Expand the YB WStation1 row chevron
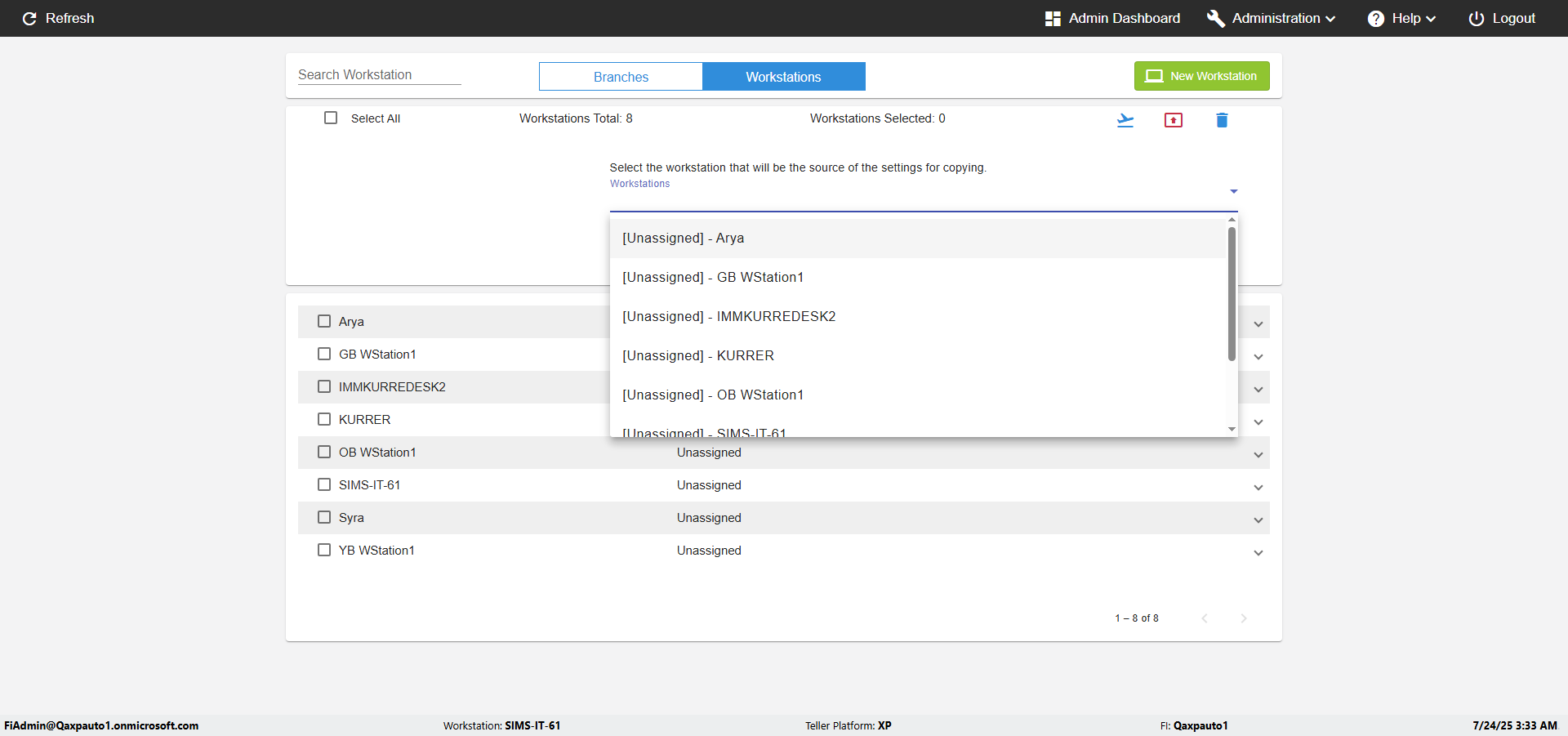The height and width of the screenshot is (736, 1568). point(1258,552)
